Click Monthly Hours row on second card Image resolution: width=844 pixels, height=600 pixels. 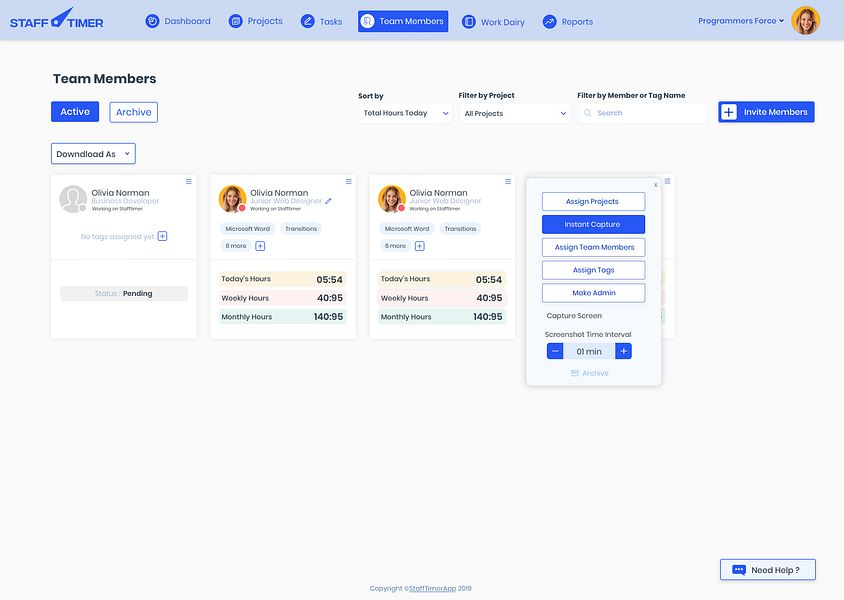(282, 317)
